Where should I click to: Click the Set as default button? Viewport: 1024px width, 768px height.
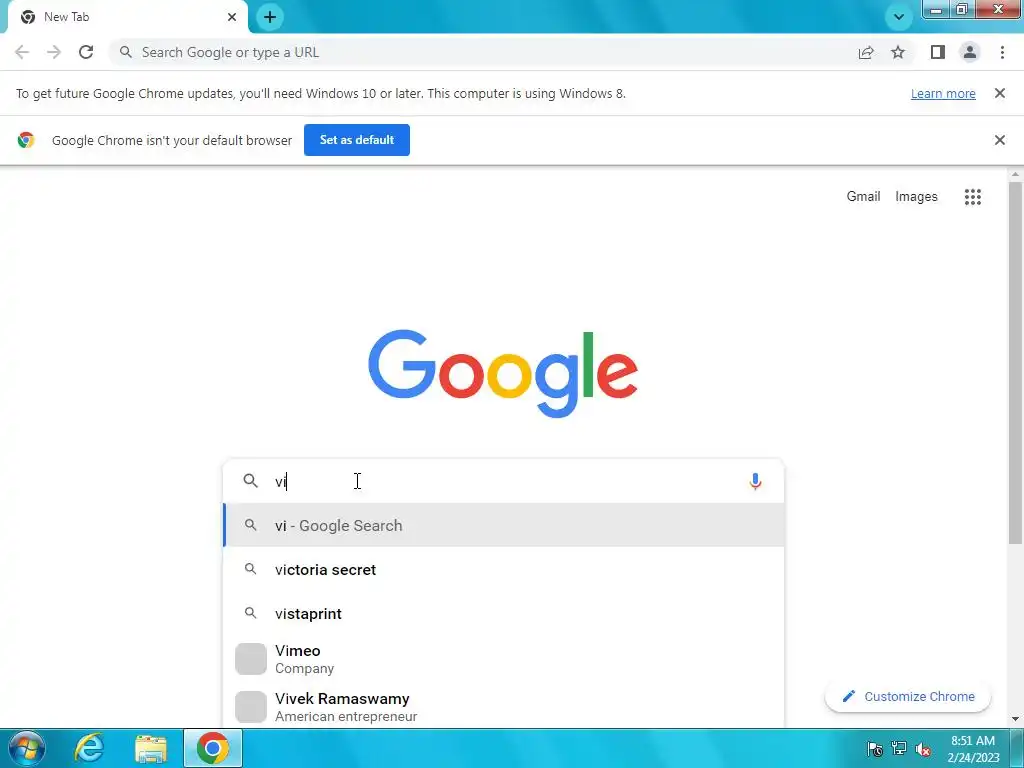coord(357,140)
